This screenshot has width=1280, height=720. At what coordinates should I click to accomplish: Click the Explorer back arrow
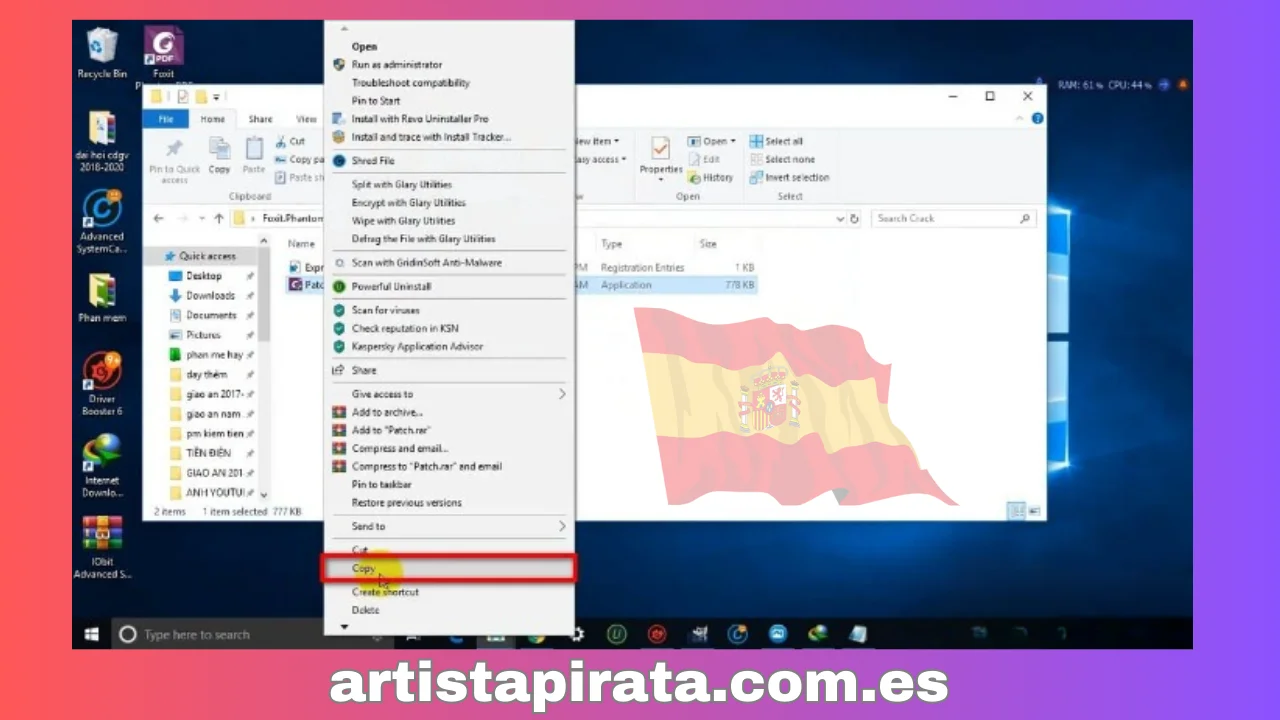click(x=159, y=218)
